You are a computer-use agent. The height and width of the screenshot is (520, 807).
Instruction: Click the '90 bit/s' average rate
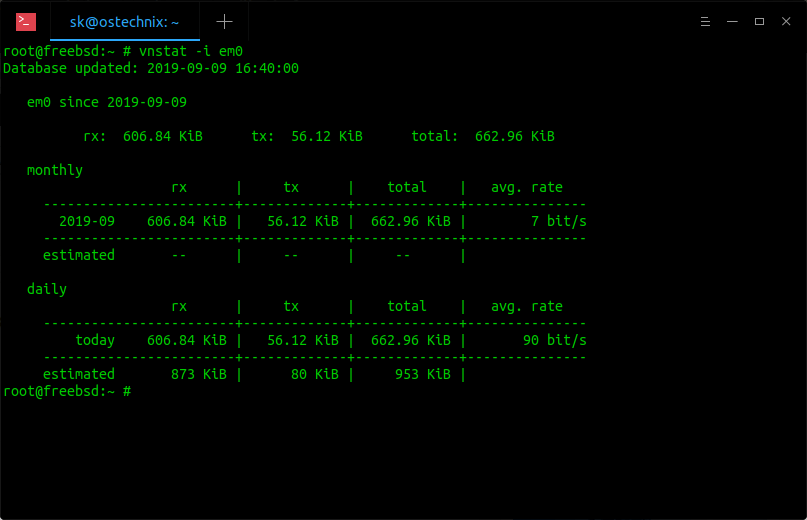pyautogui.click(x=555, y=340)
